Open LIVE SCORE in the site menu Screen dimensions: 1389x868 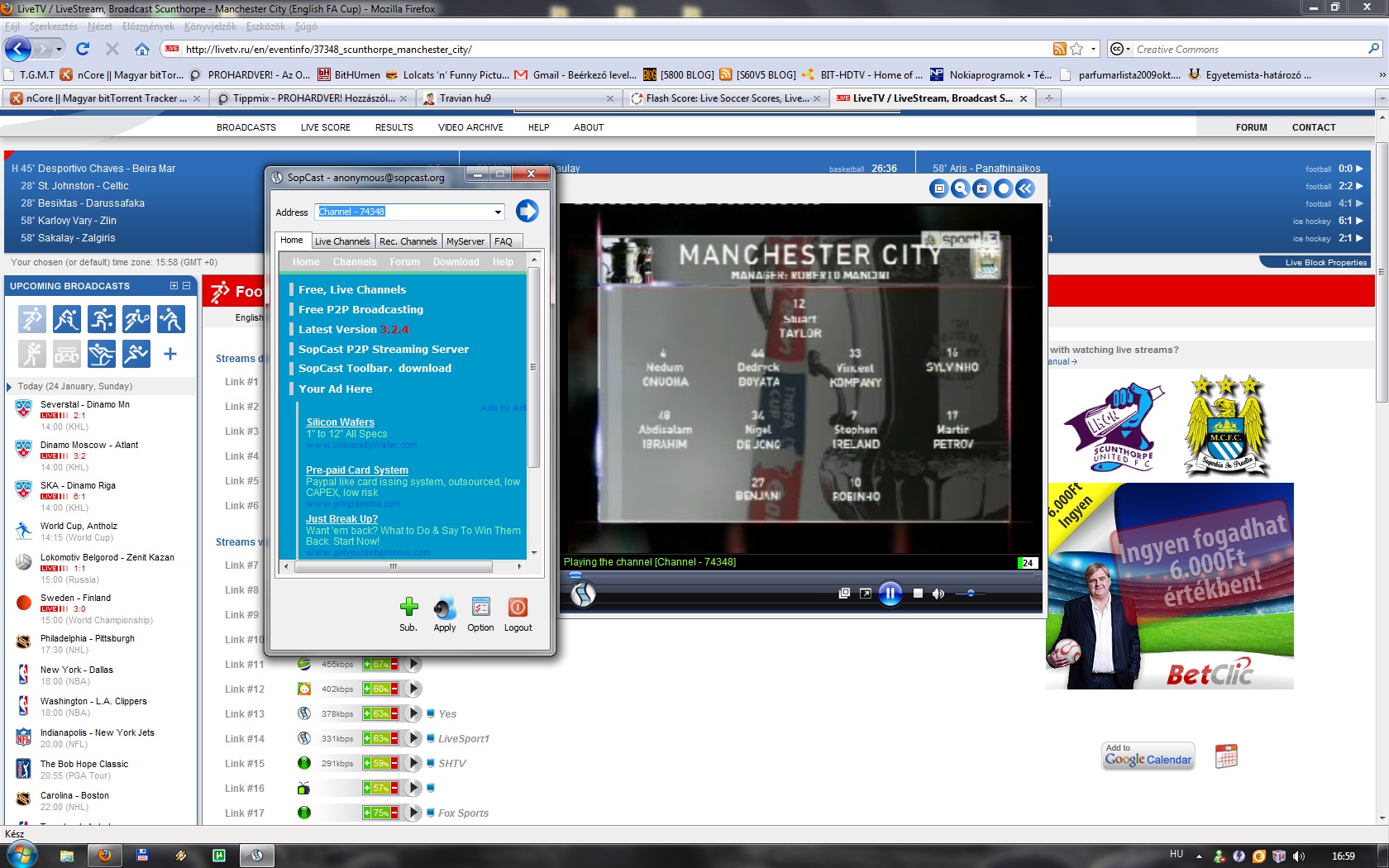point(326,127)
